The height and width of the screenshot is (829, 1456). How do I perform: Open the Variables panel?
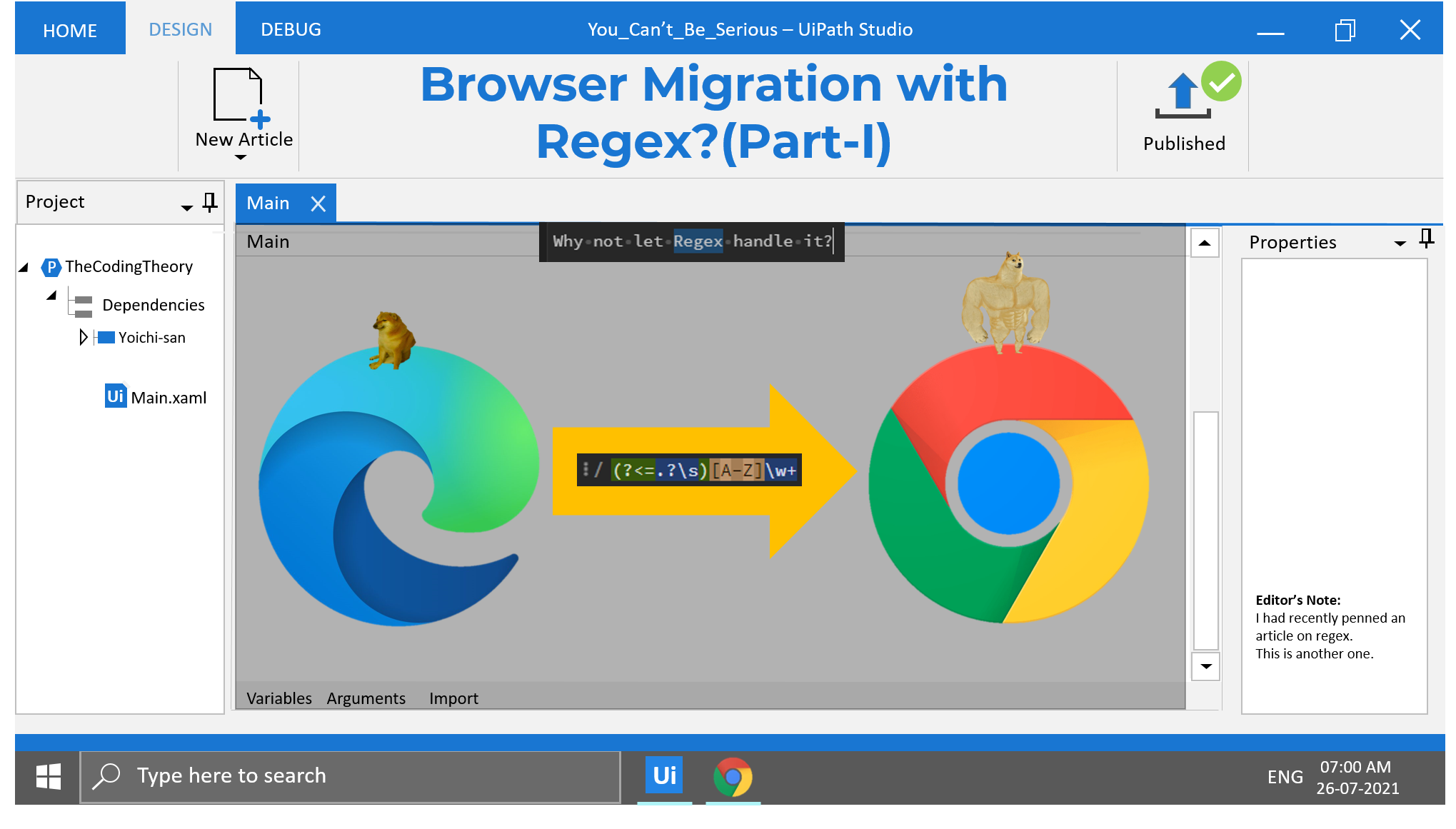pos(279,698)
